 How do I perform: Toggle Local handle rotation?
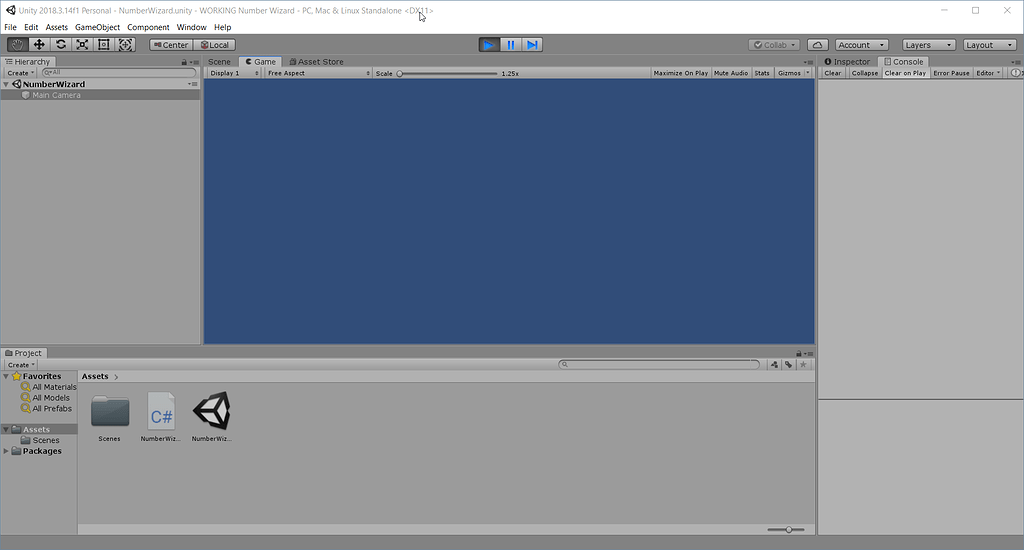(215, 45)
